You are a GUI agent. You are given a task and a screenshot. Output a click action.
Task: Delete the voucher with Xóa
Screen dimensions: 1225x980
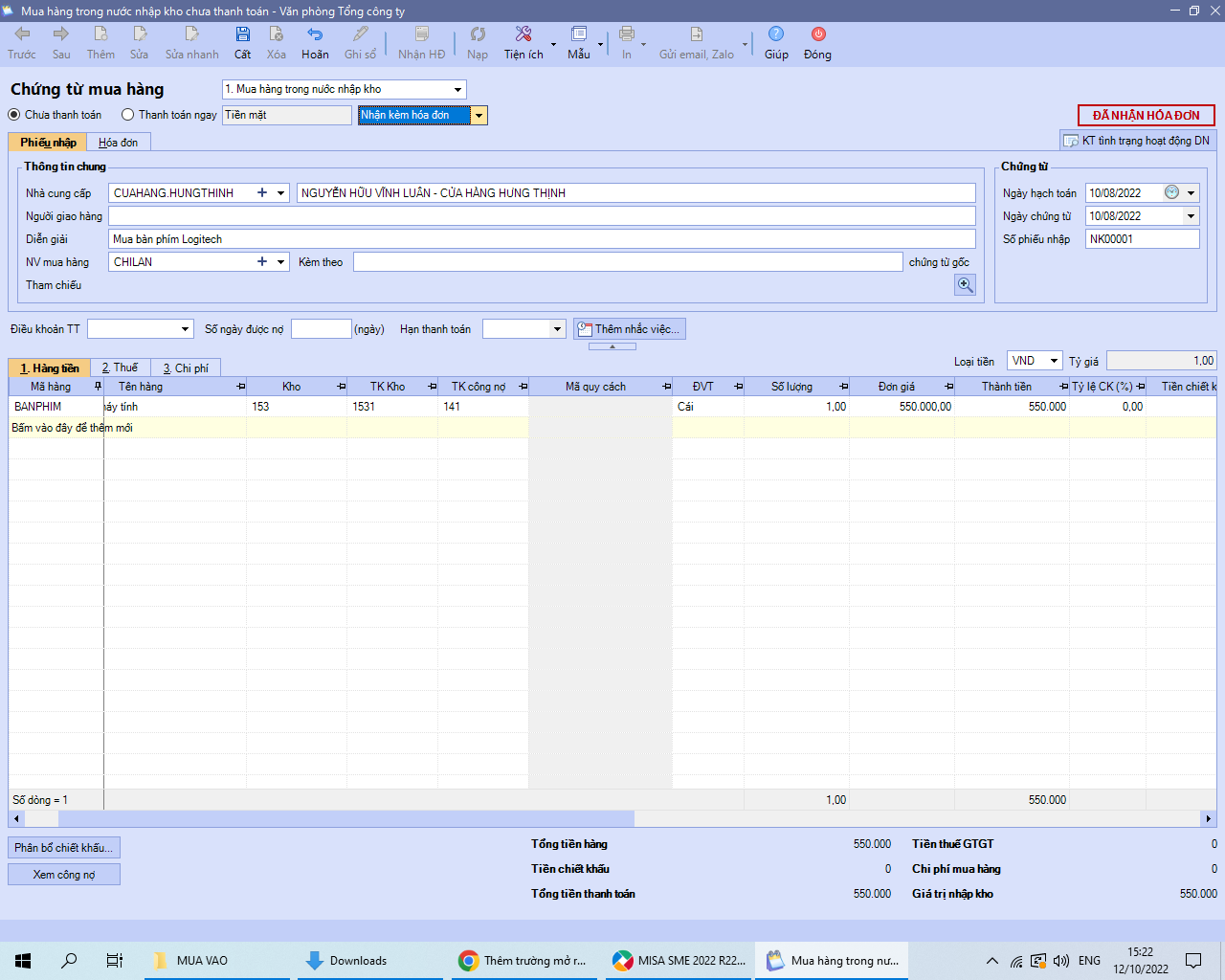277,43
